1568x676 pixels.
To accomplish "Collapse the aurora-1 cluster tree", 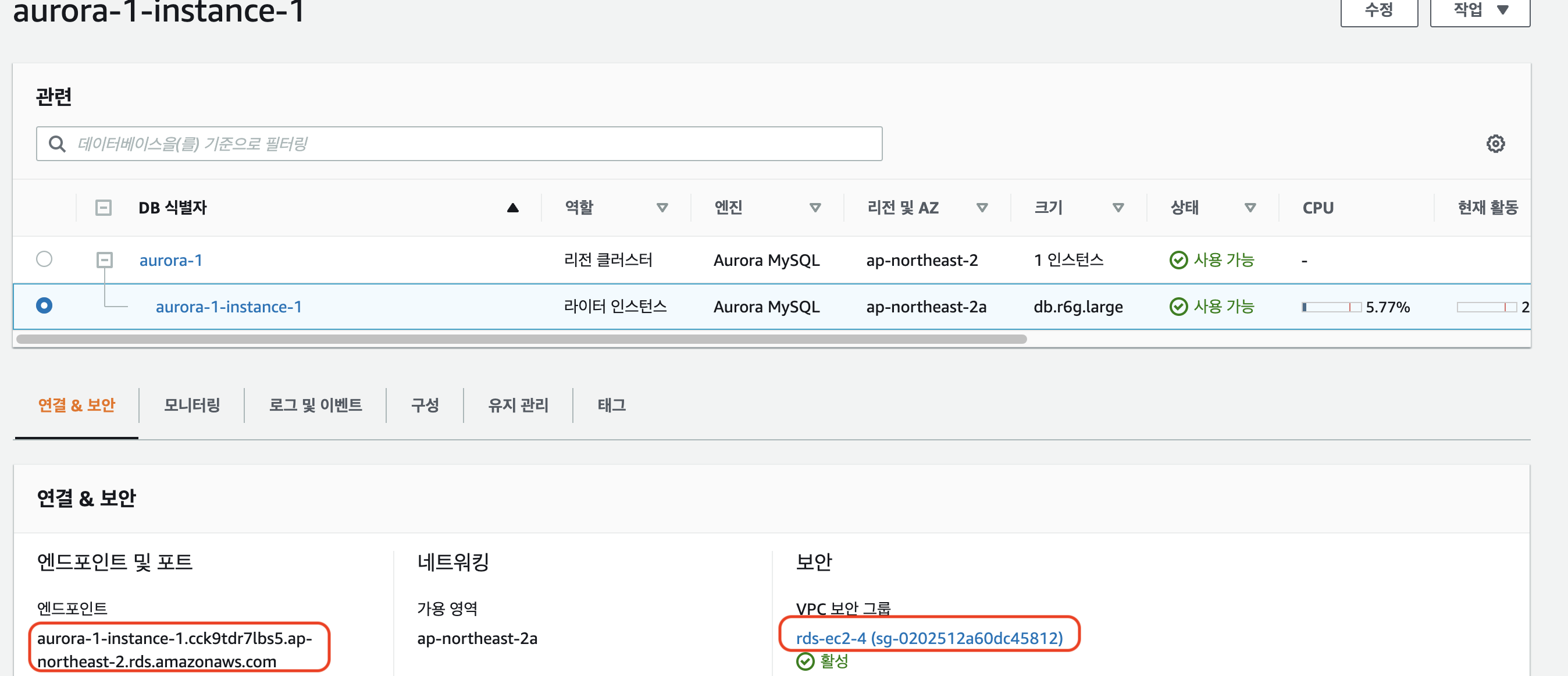I will click(x=105, y=260).
